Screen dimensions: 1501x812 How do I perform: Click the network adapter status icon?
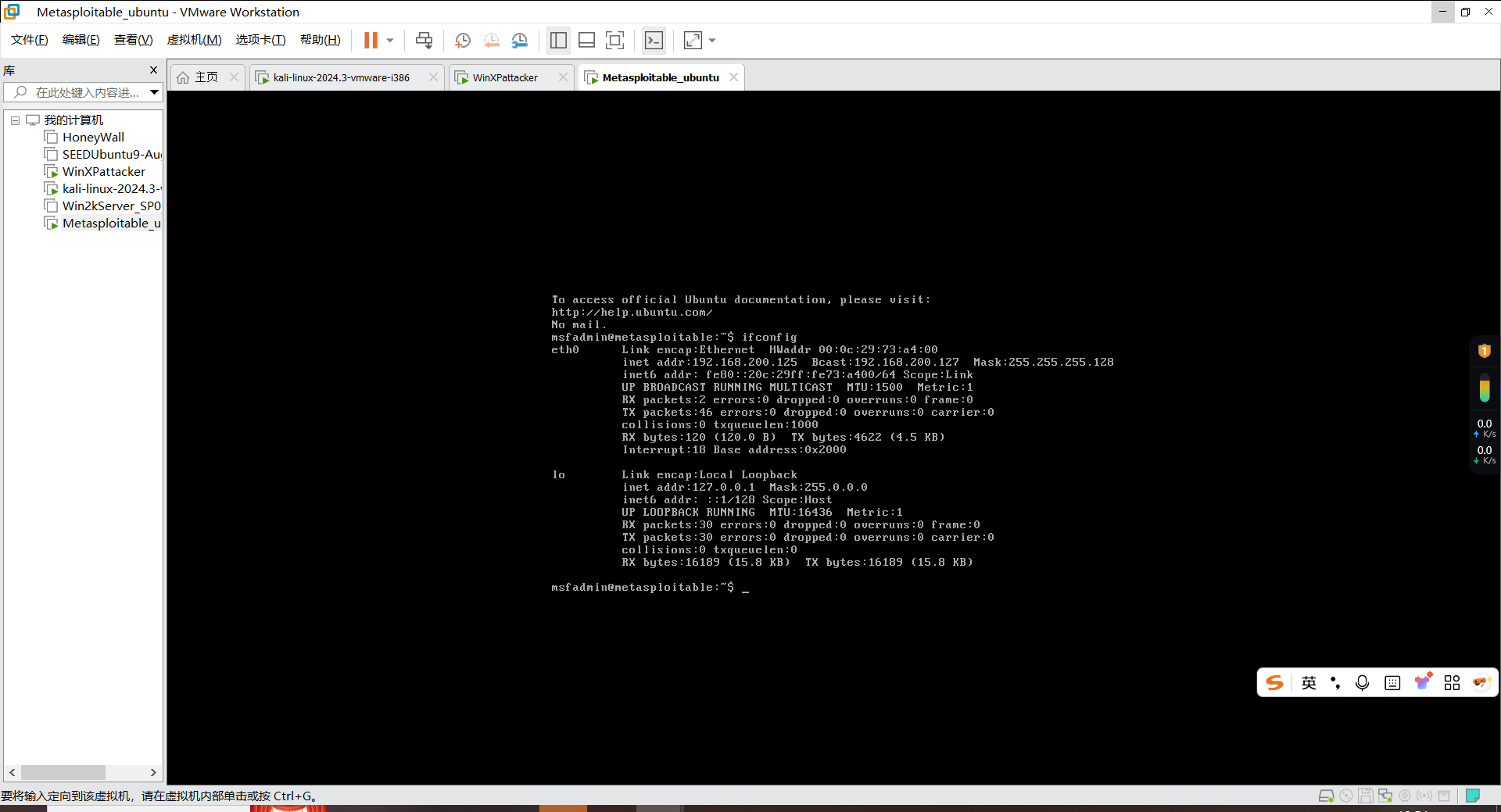click(x=1385, y=796)
